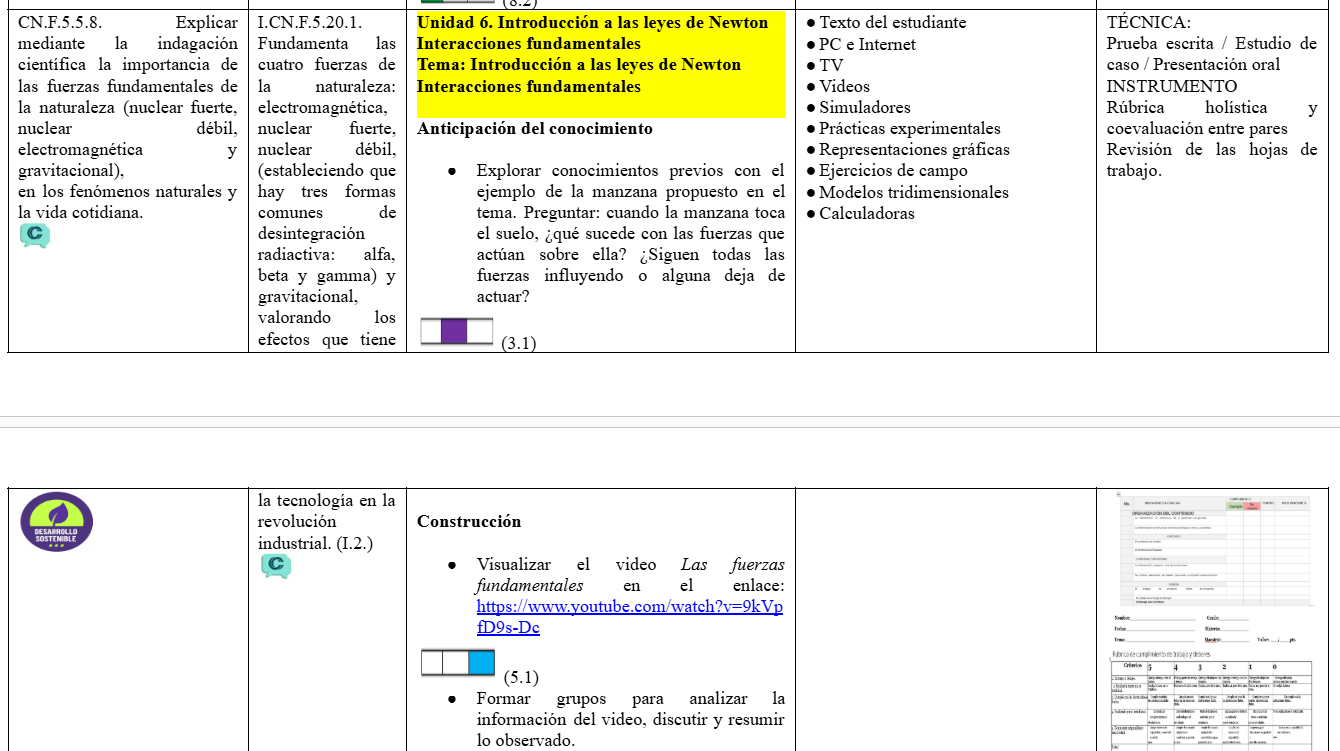Open the YouTube link for Las fuerzas fundamentales
Viewport: 1340px width, 751px height.
click(630, 617)
